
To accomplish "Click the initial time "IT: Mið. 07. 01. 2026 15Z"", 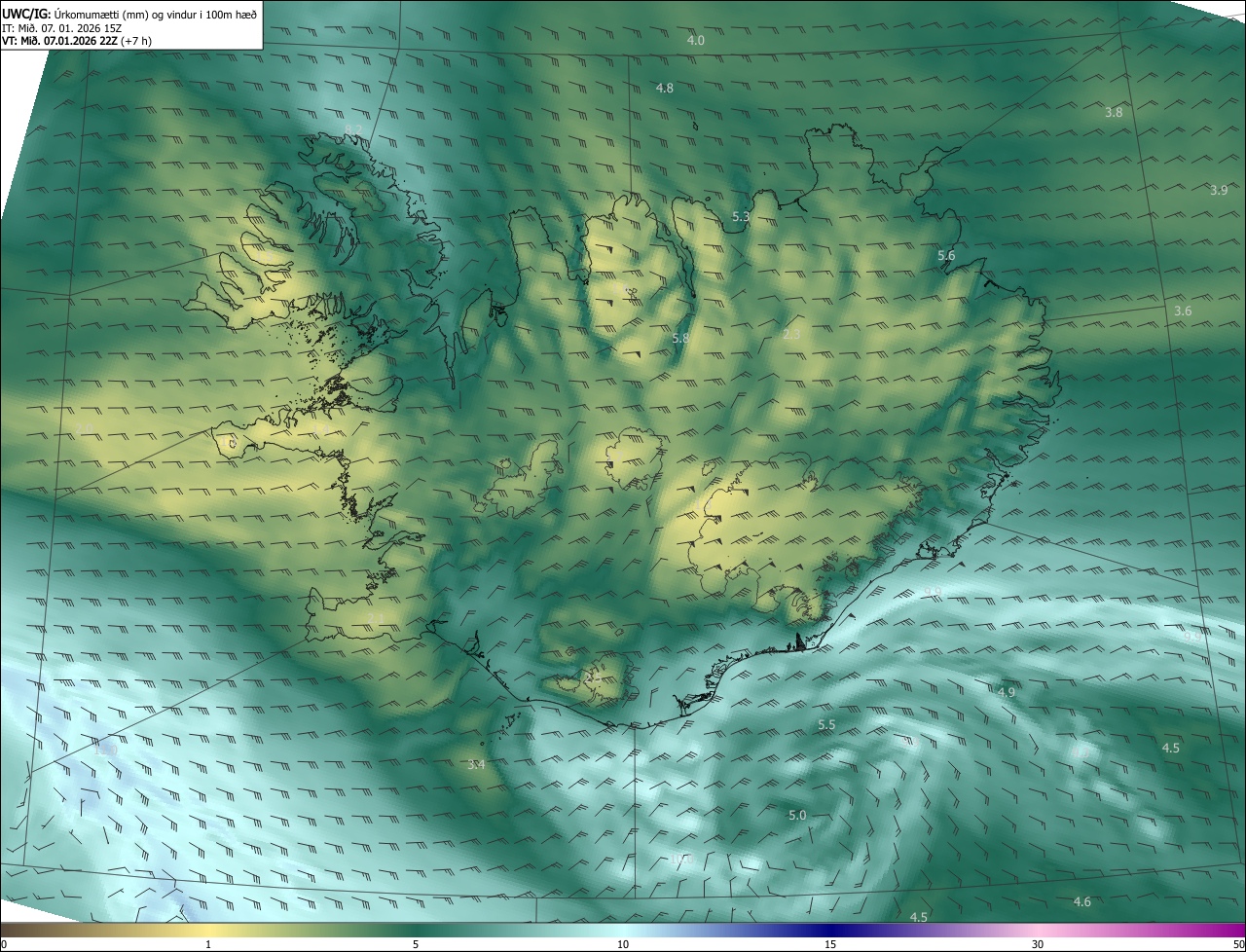I will tap(61, 28).
